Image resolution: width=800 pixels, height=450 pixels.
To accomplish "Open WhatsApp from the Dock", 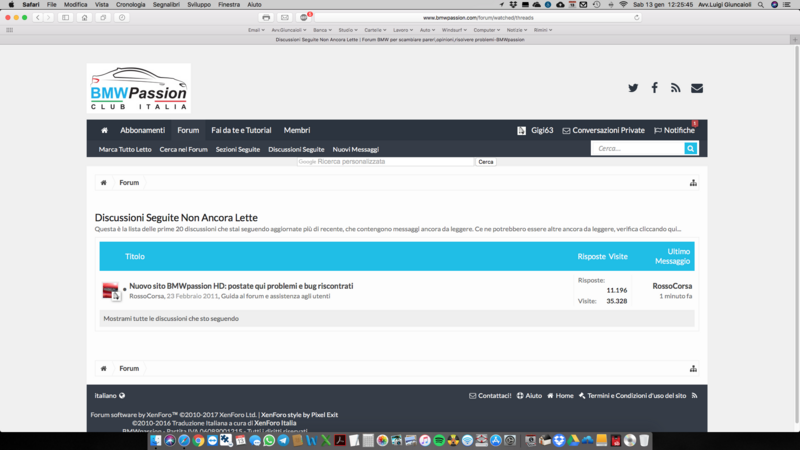I will 269,440.
